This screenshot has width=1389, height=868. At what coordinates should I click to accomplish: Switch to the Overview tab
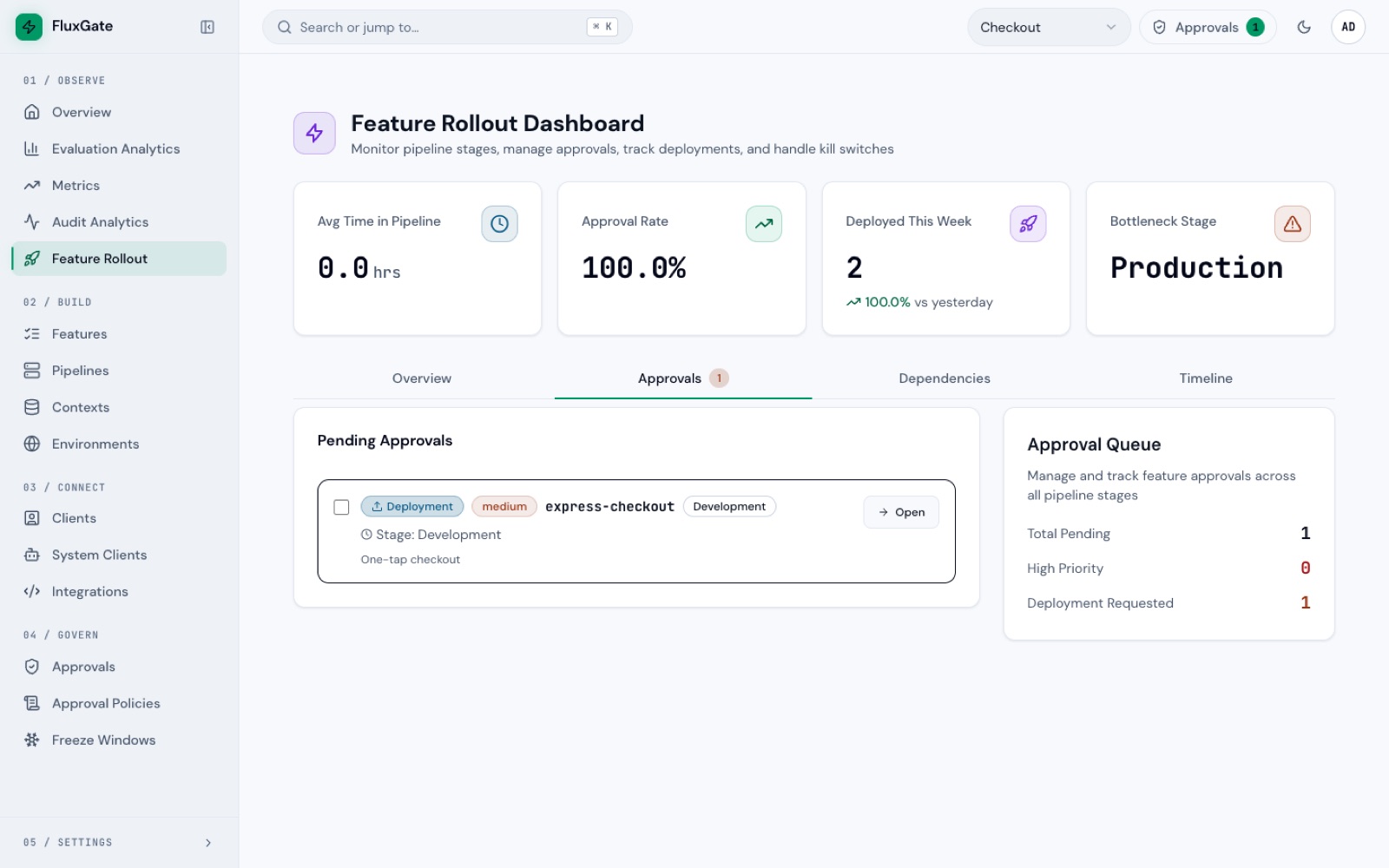click(422, 378)
